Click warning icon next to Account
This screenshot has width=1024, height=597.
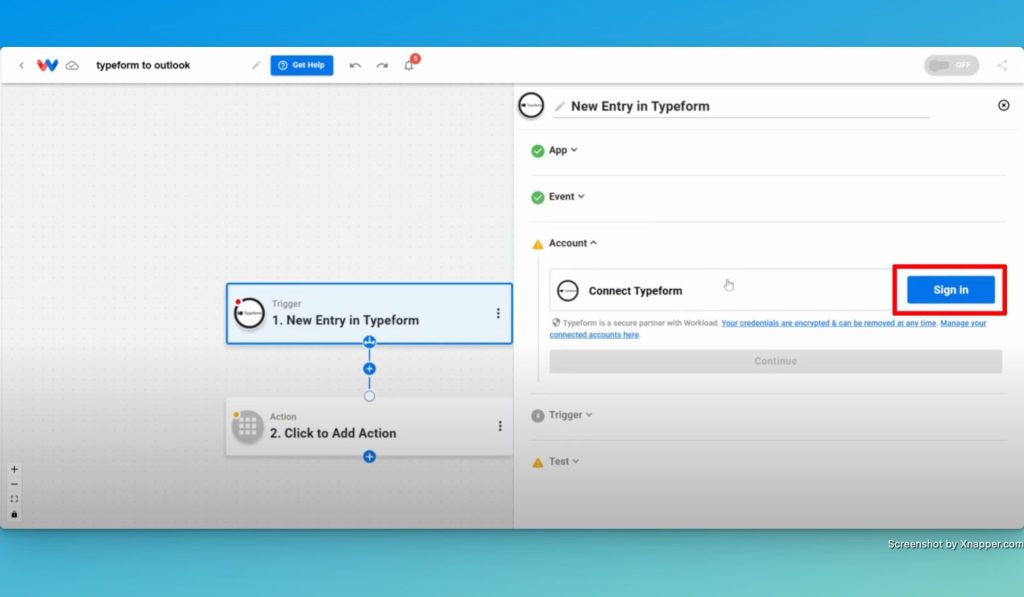[537, 244]
